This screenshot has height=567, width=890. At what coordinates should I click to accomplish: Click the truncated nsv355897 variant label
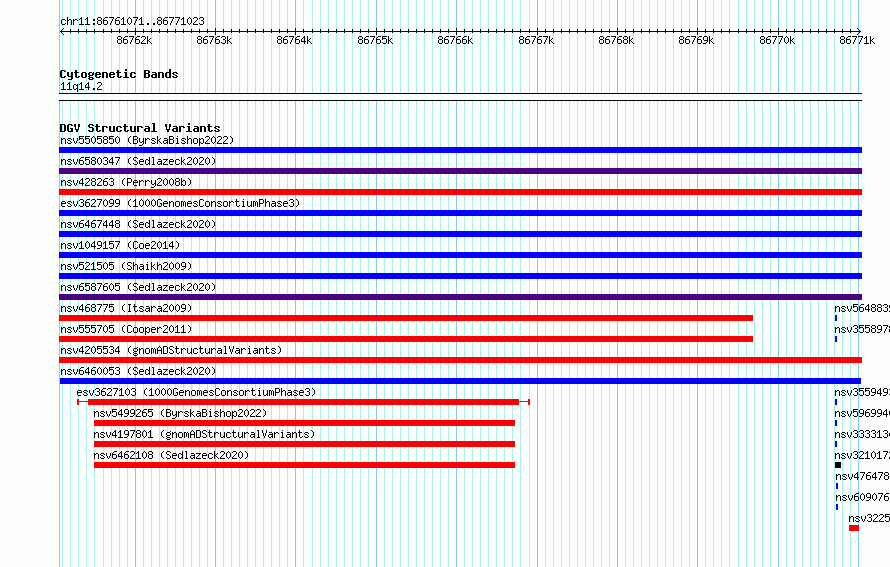862,329
